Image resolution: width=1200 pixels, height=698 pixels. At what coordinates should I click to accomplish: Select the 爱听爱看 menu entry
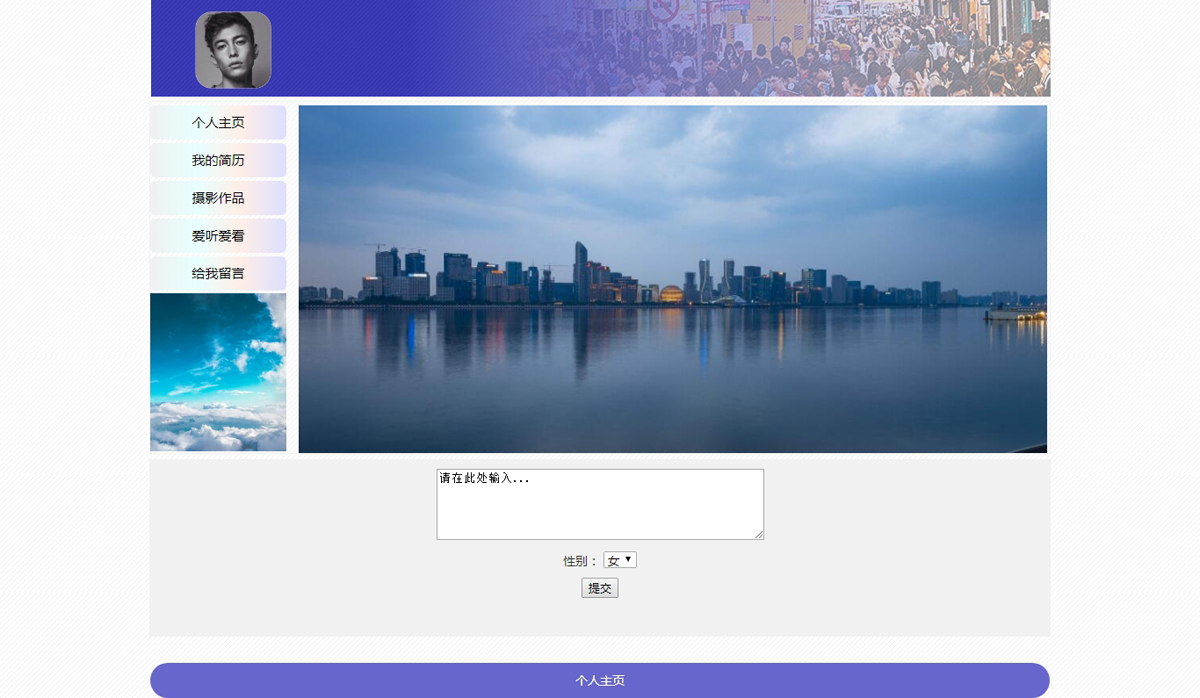(218, 236)
